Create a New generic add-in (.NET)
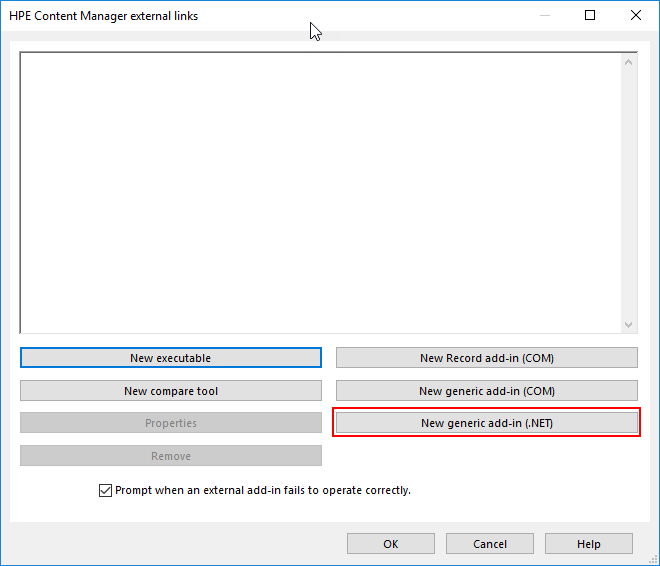This screenshot has width=660, height=566. (x=487, y=423)
